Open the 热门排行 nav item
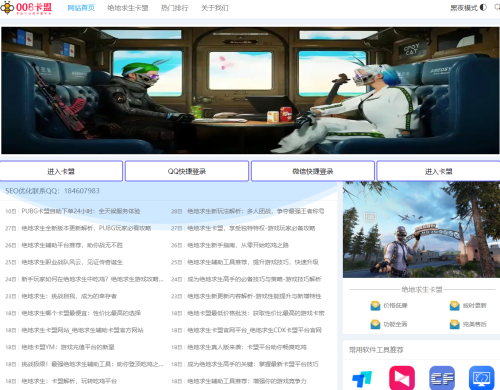Screen dimensions: 500x390 click(x=175, y=8)
